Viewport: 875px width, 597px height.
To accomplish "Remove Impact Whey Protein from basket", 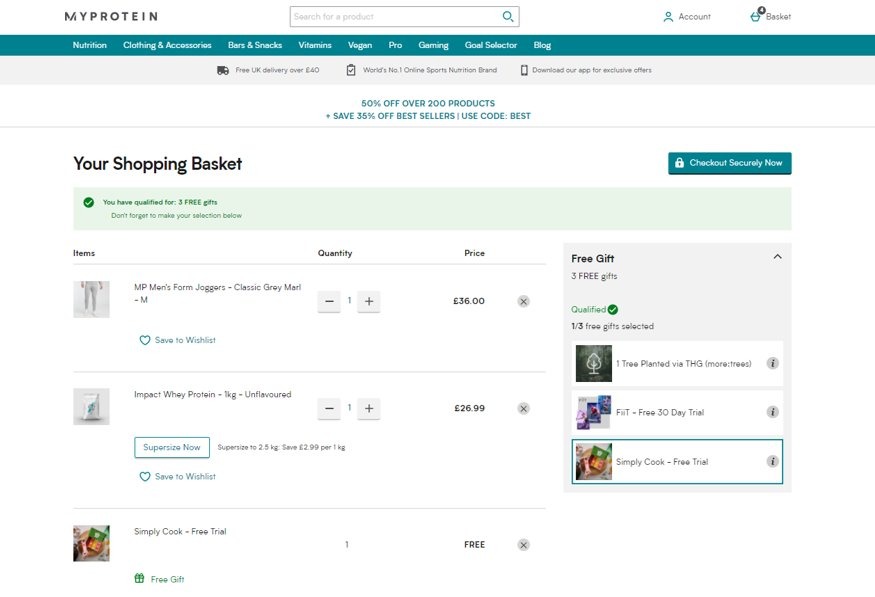I will 523,408.
